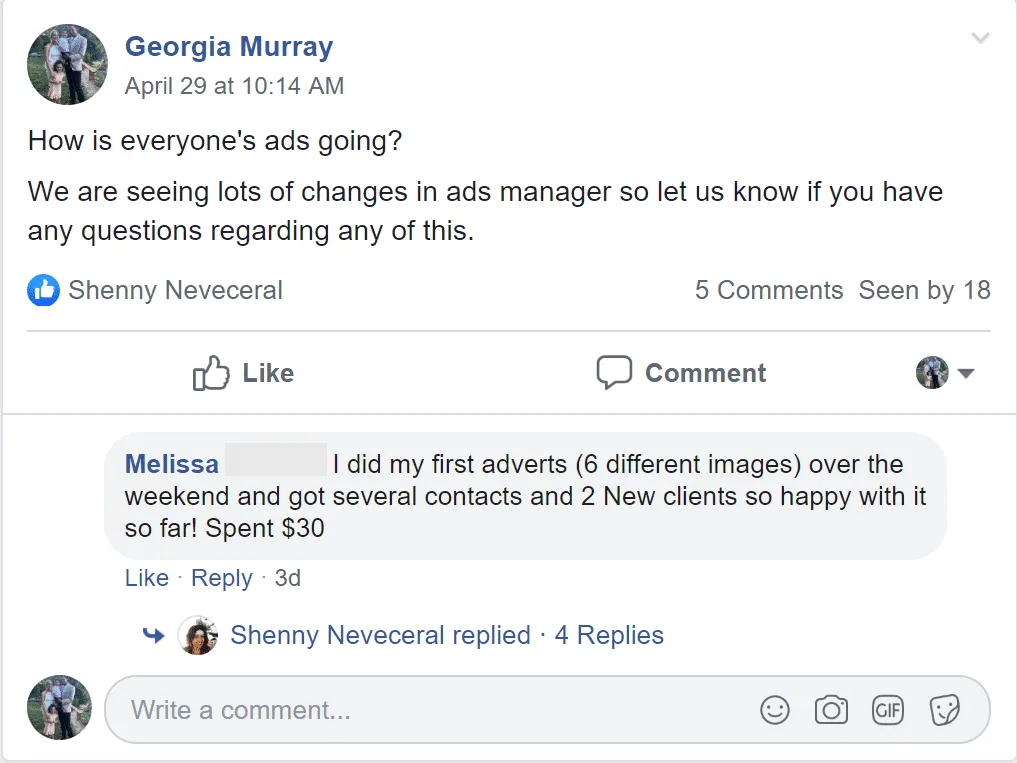This screenshot has width=1017, height=763.
Task: Open Georgia Murray's profile name link
Action: tap(229, 46)
